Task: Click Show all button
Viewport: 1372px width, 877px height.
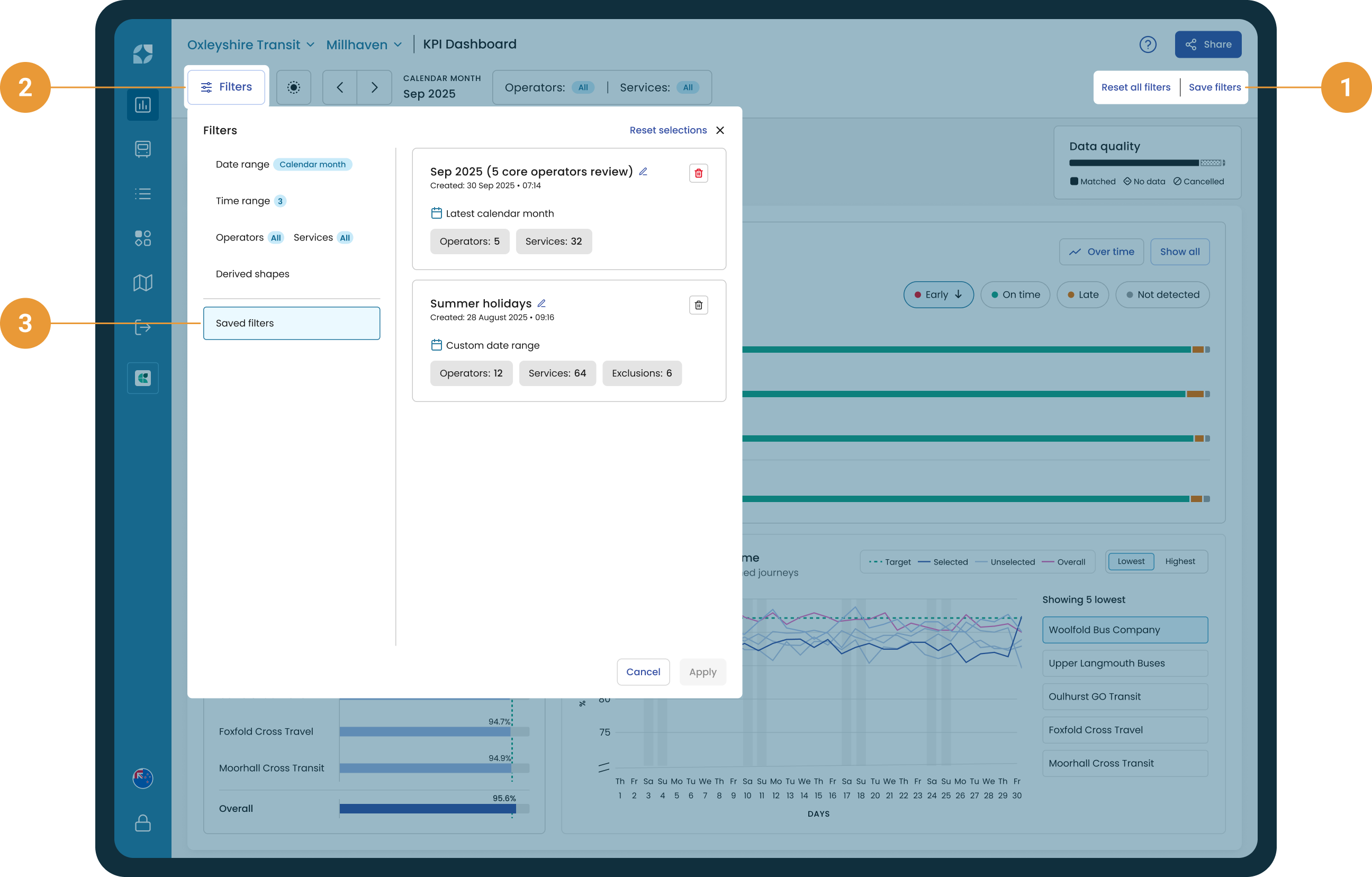Action: [x=1179, y=252]
